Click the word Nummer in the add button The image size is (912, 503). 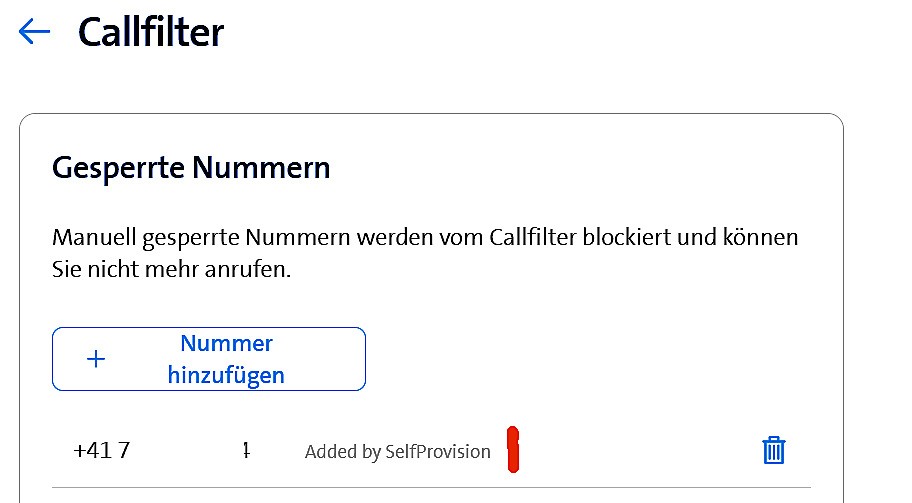[227, 343]
